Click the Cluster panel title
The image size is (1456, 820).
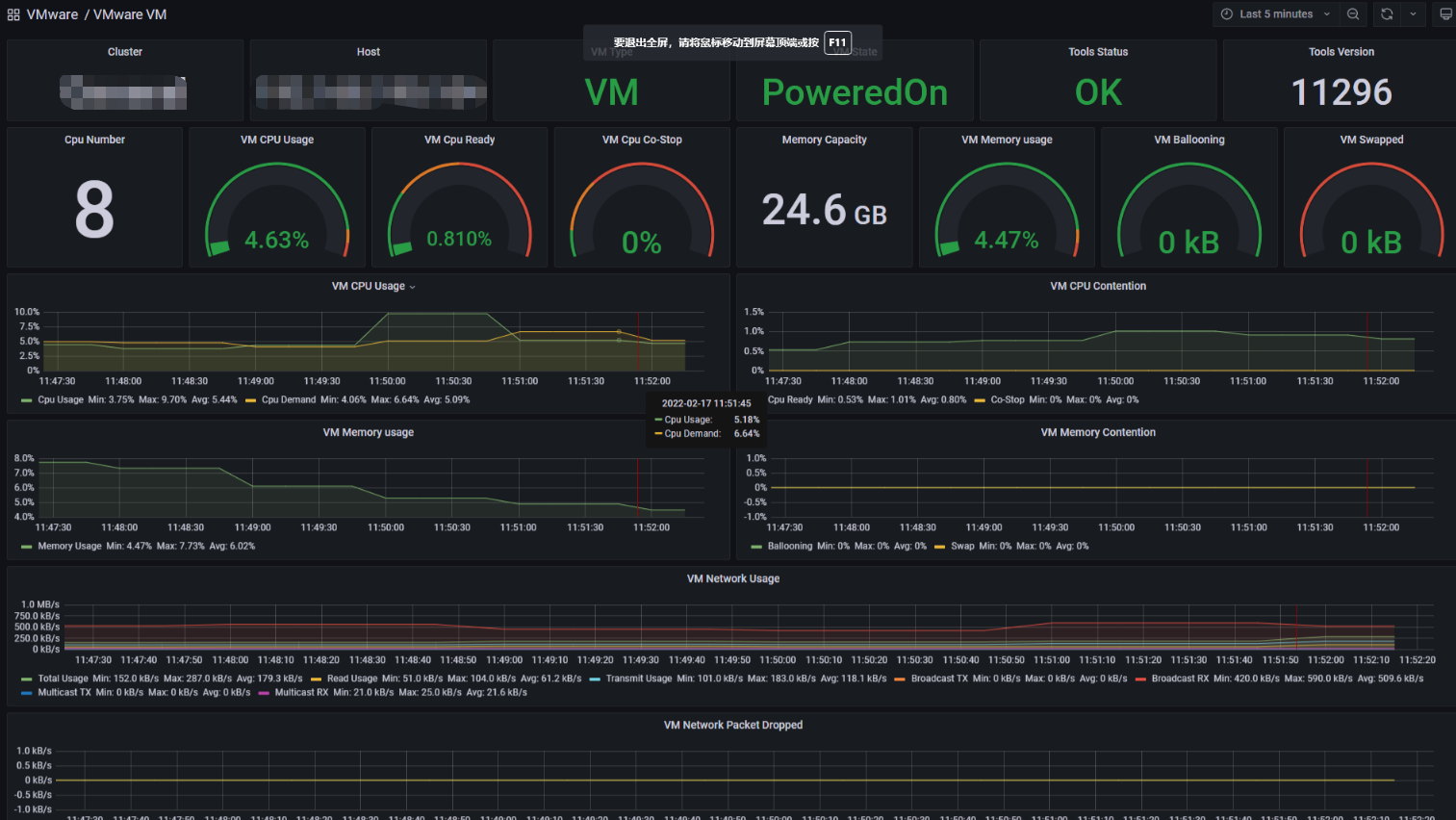coord(125,52)
